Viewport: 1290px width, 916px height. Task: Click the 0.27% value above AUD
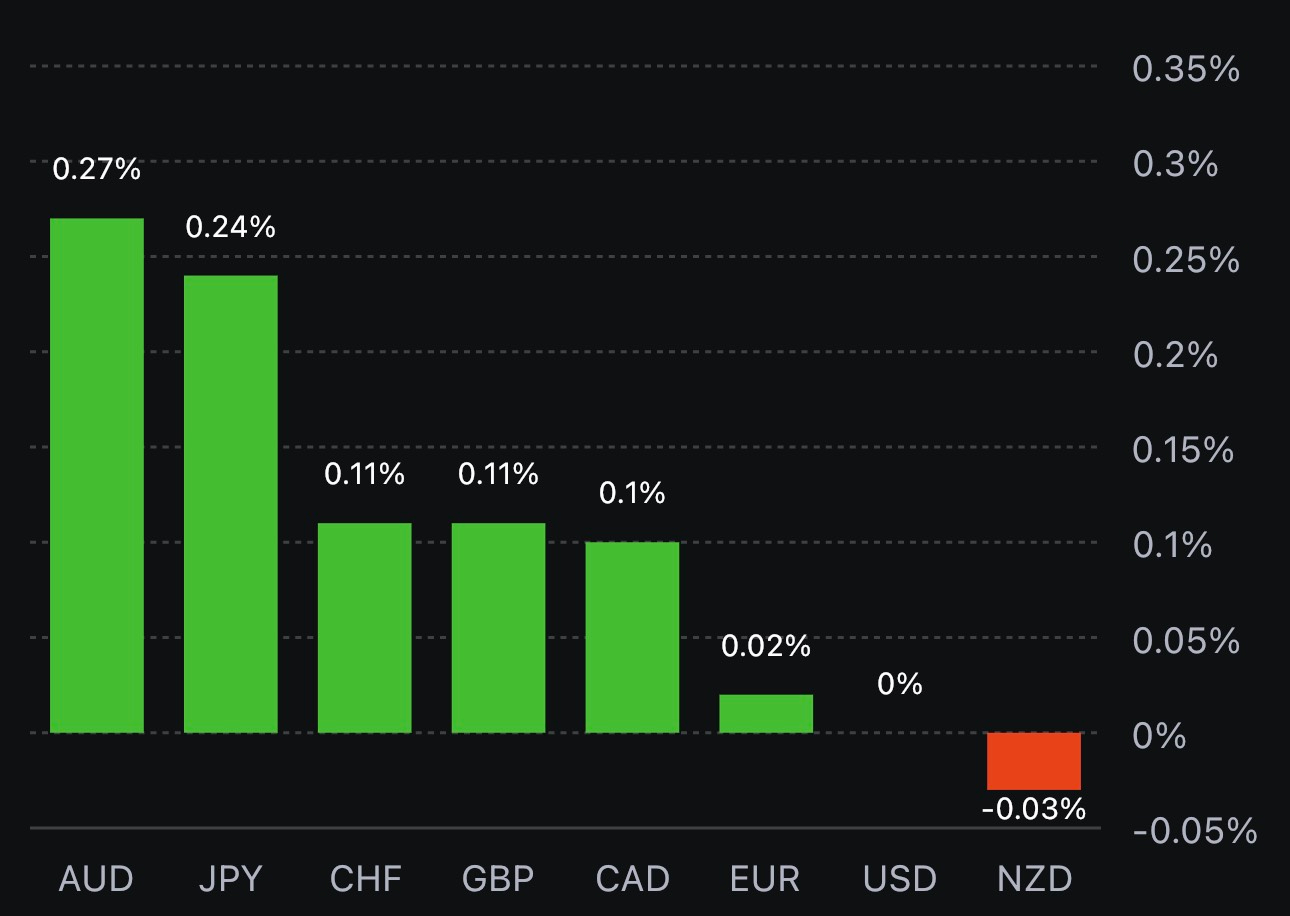tap(97, 169)
